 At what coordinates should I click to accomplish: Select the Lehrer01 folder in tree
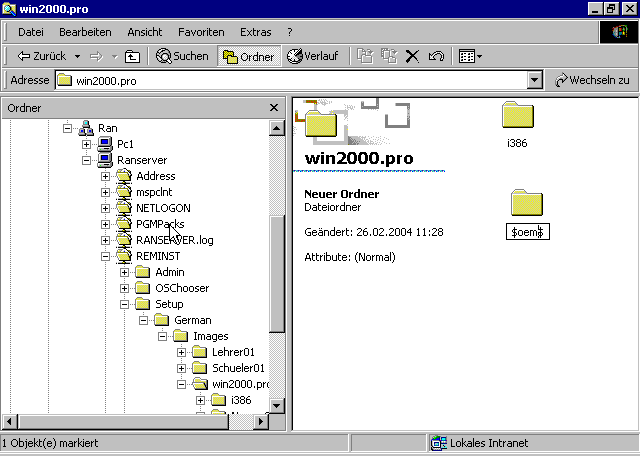tap(233, 352)
